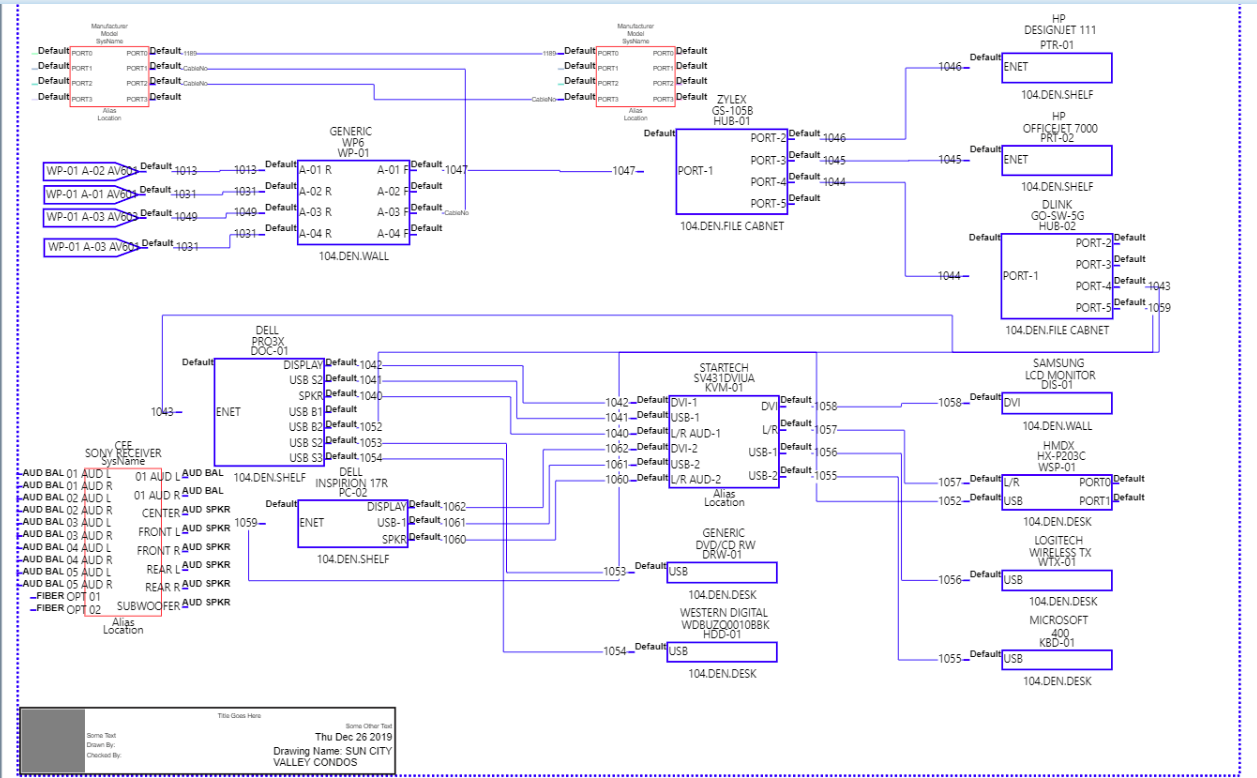The image size is (1257, 778).
Task: Select the MICROSOFT 400 KBD-01 USB block
Action: click(1056, 659)
